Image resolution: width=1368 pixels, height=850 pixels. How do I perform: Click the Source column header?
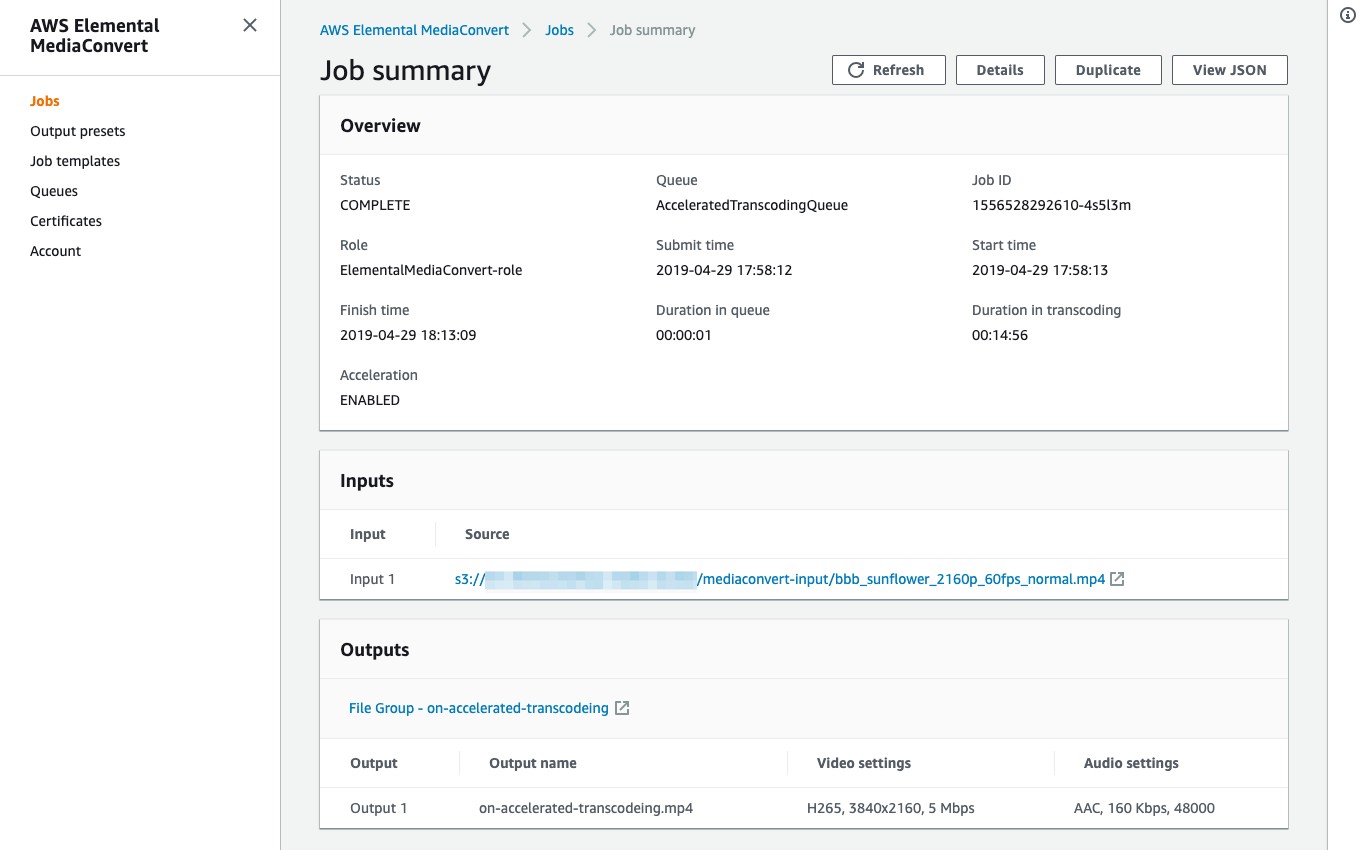(487, 534)
